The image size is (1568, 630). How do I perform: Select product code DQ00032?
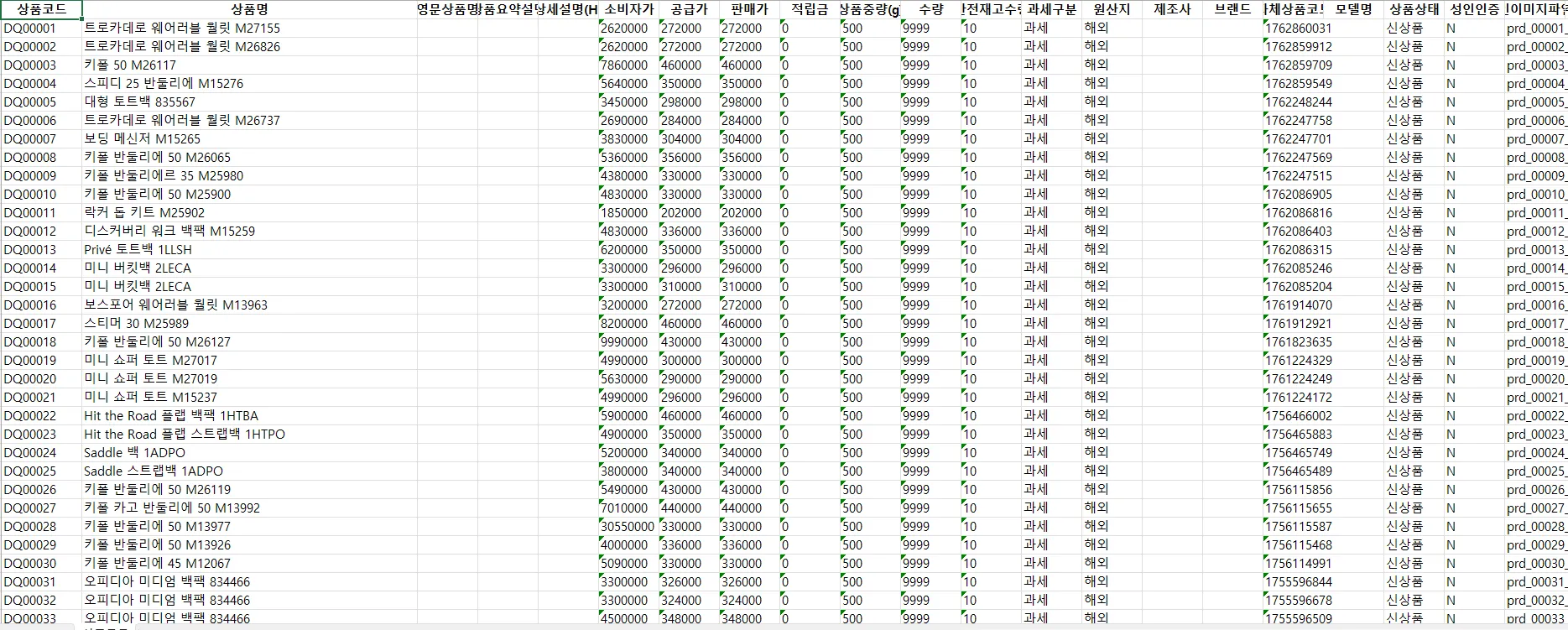coord(41,600)
